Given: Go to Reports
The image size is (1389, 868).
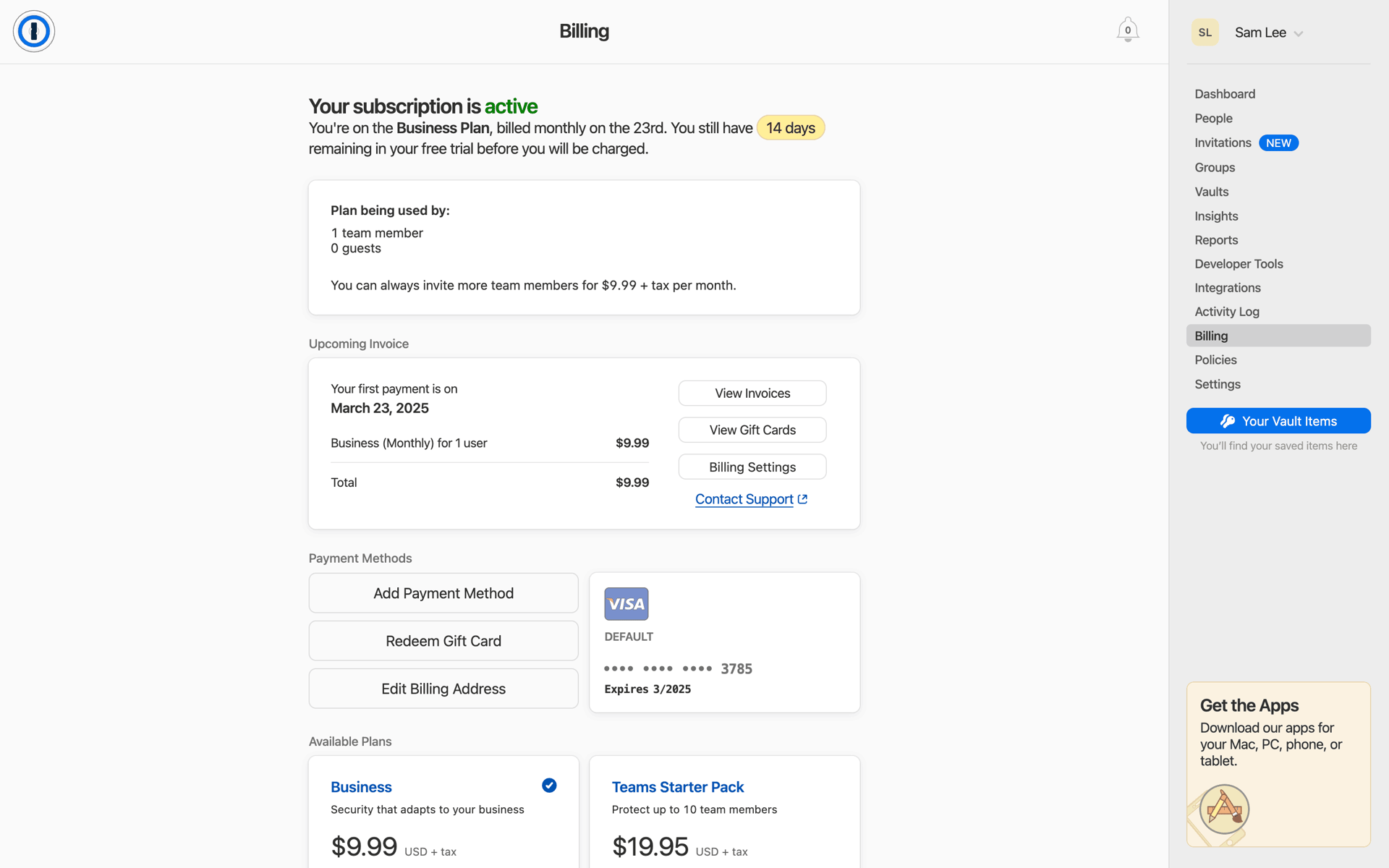Looking at the screenshot, I should pos(1216,240).
